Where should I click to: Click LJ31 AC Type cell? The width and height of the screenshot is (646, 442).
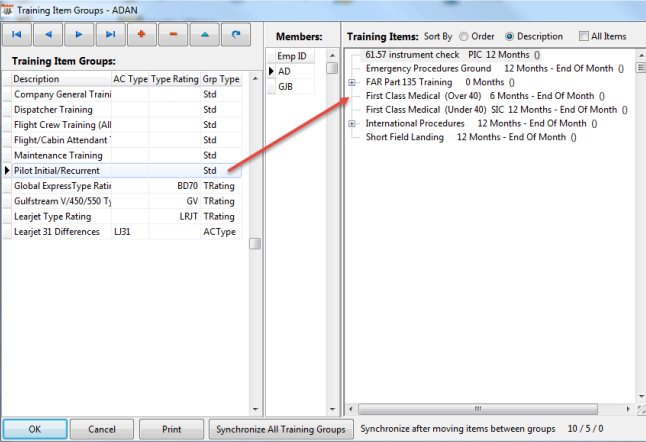(x=130, y=232)
